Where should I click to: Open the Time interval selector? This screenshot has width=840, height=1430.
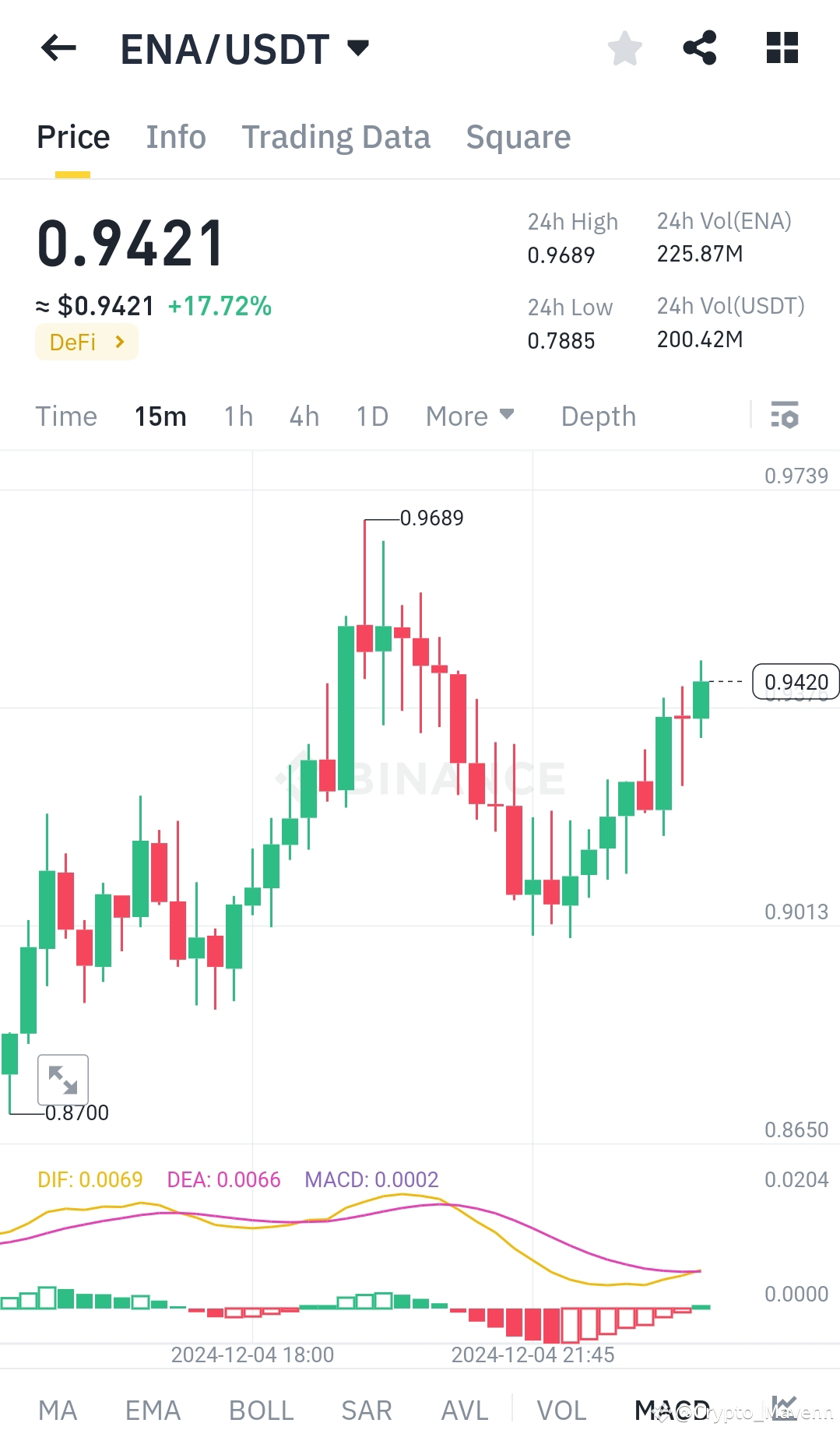(x=66, y=416)
